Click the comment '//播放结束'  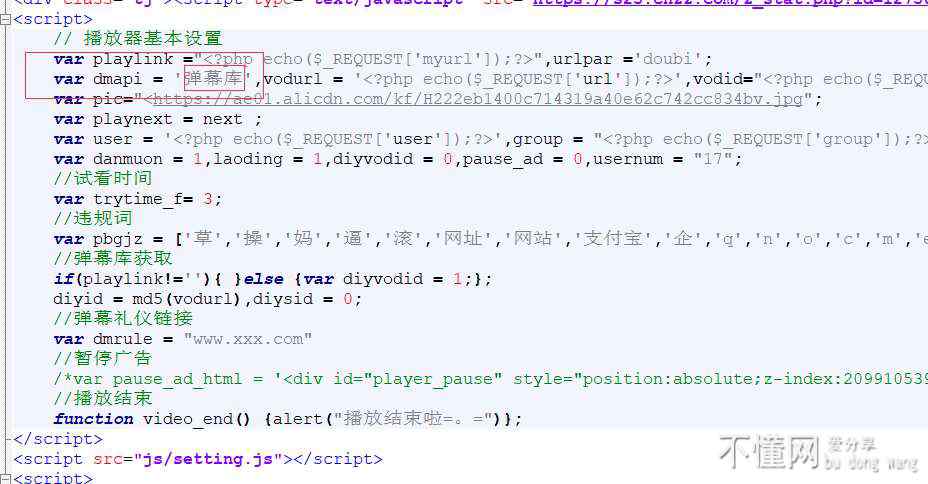102,398
